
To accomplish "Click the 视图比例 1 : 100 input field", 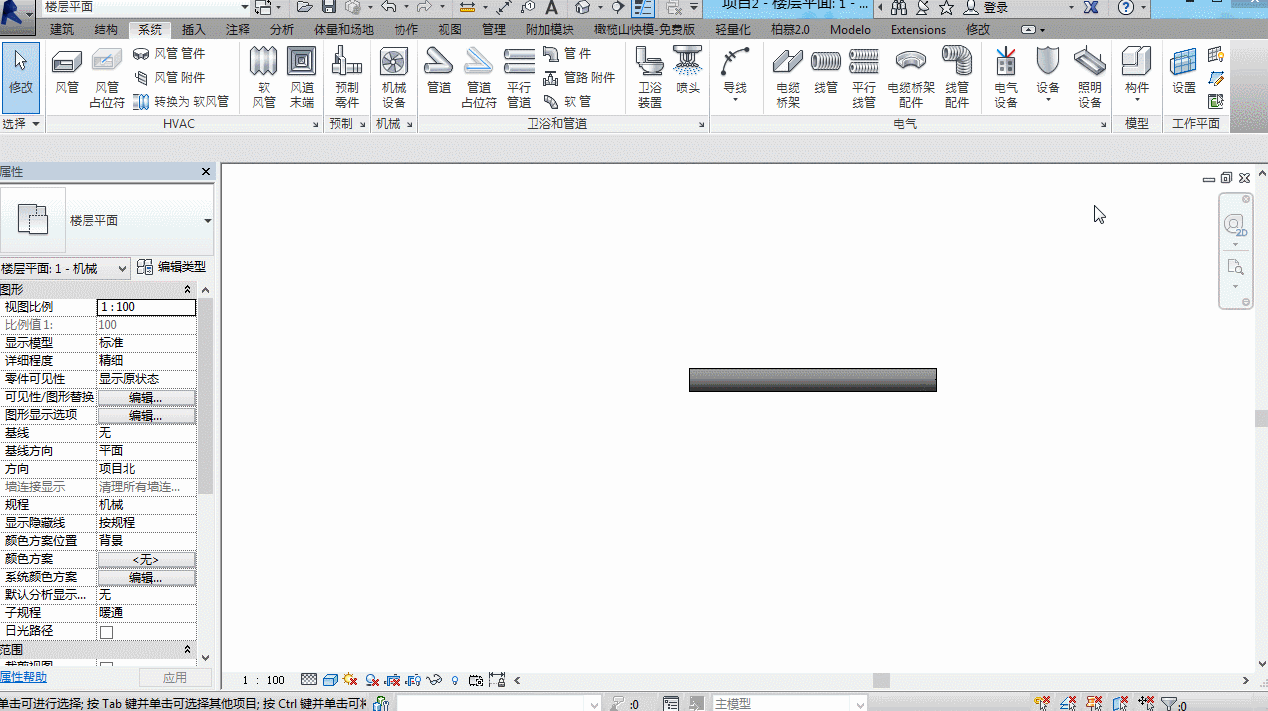I will point(146,307).
